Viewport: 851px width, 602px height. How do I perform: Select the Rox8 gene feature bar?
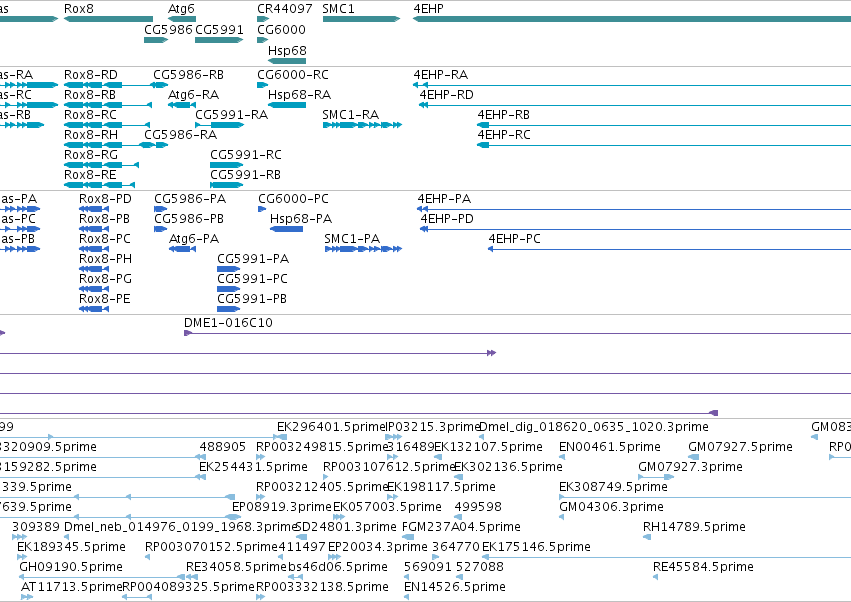(109, 19)
